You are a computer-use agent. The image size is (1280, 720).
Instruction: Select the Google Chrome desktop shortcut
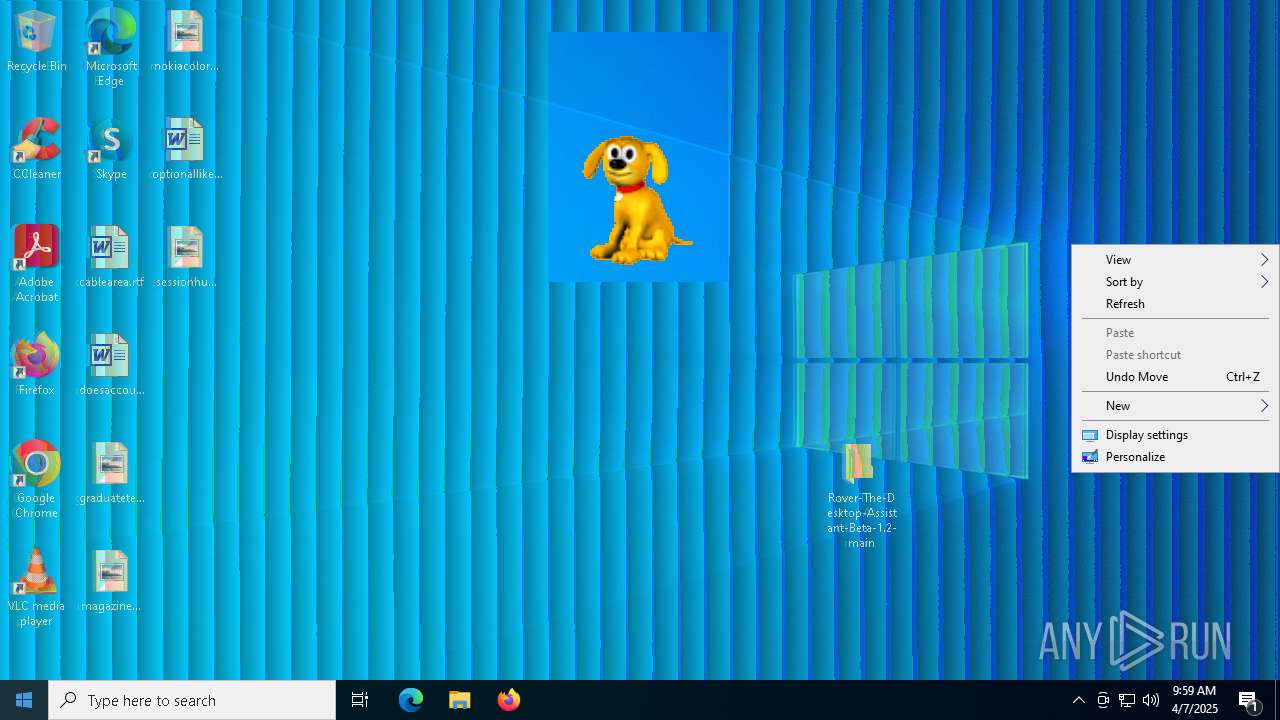pos(36,480)
